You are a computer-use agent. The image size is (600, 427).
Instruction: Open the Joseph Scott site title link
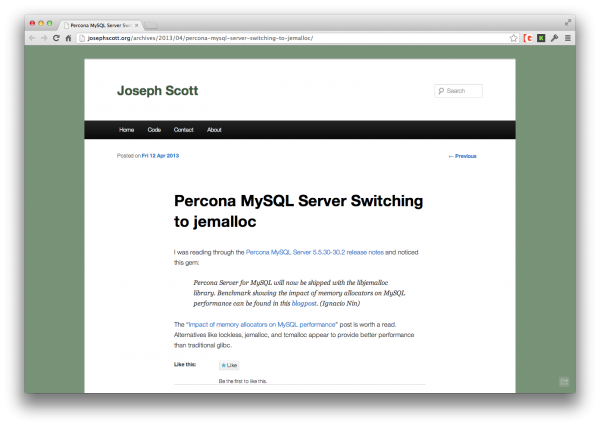(x=158, y=91)
